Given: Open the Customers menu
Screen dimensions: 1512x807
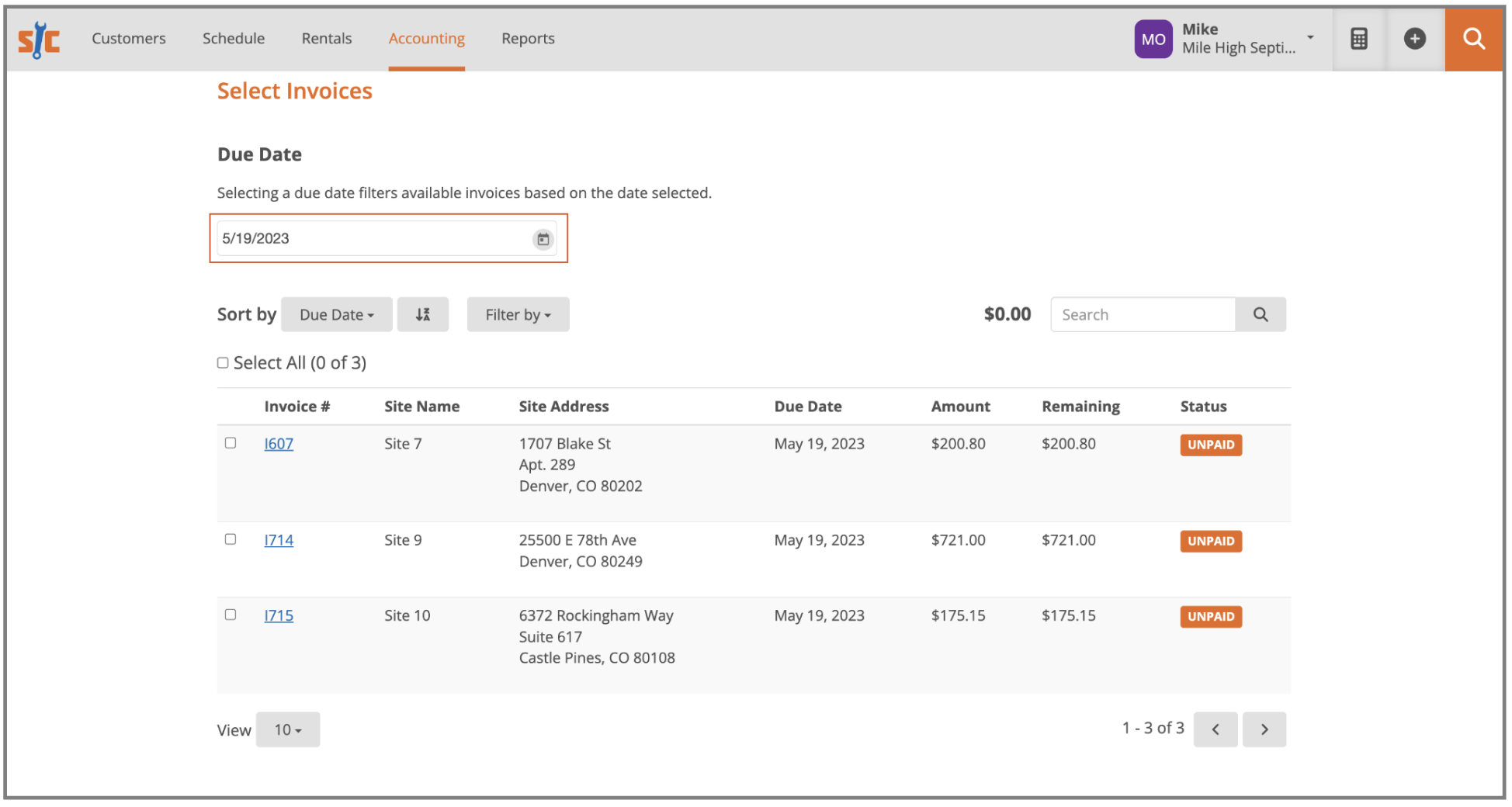Looking at the screenshot, I should 129,38.
